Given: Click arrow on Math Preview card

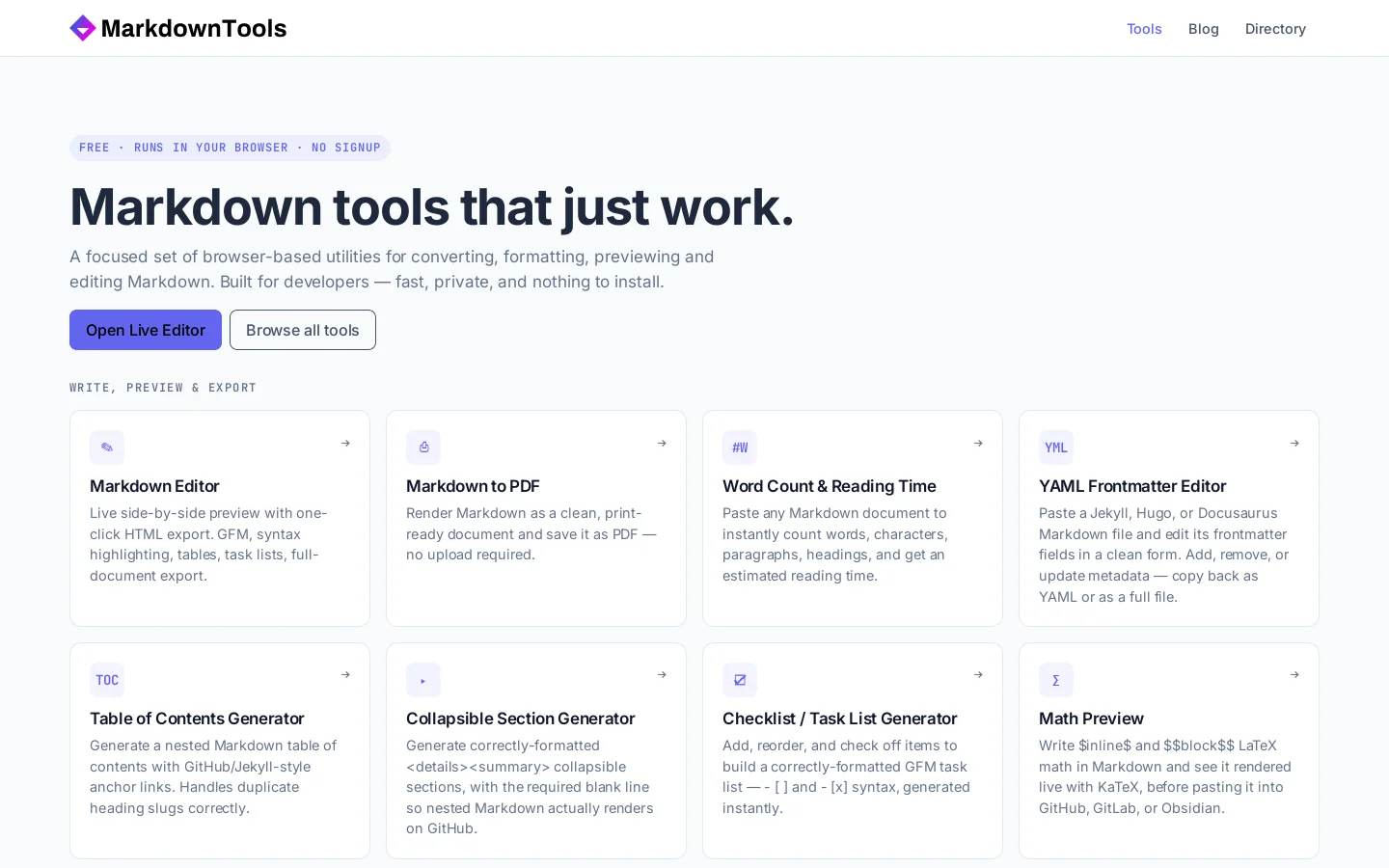Looking at the screenshot, I should [1294, 675].
